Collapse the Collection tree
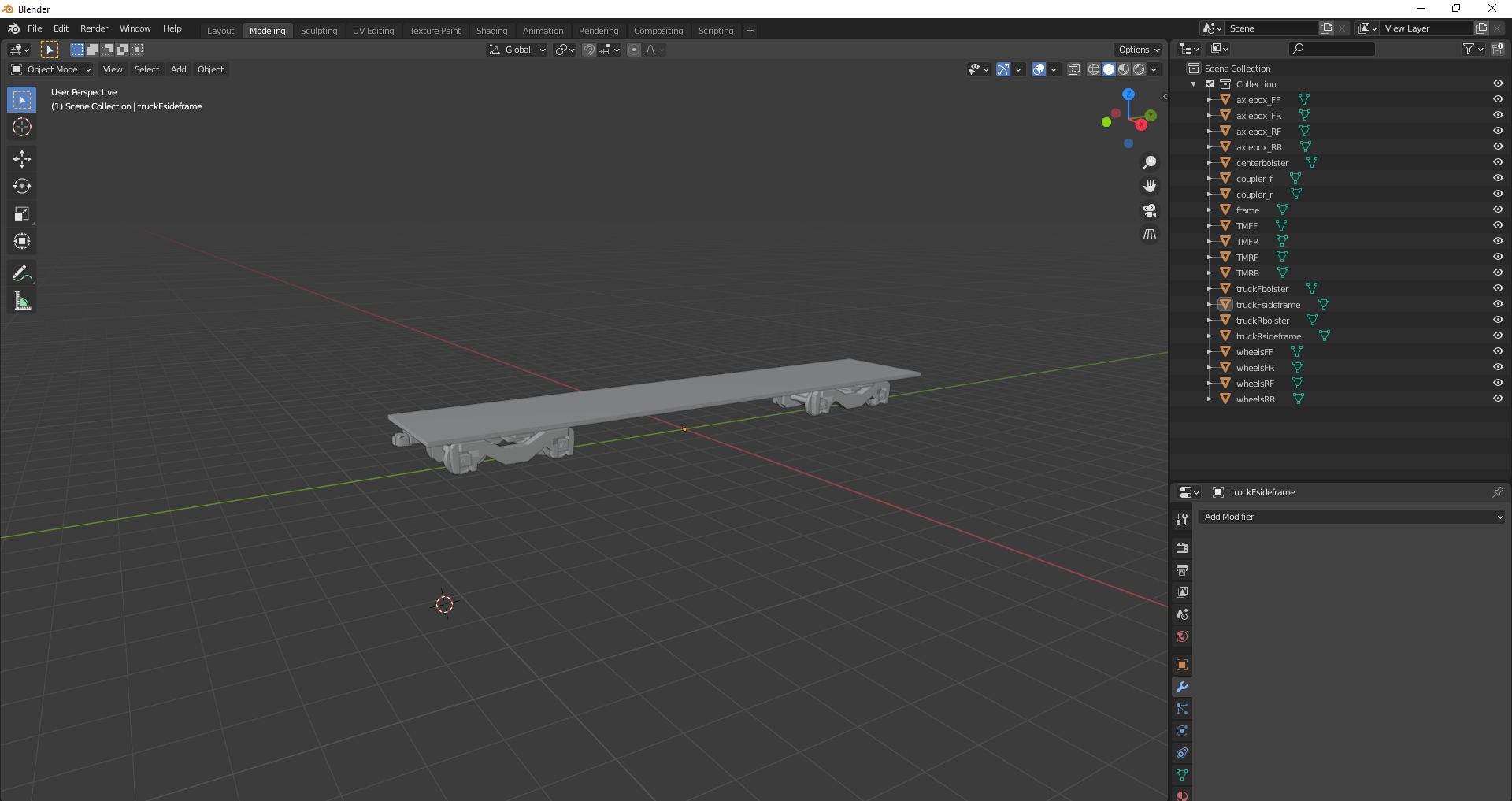This screenshot has height=801, width=1512. click(1194, 84)
